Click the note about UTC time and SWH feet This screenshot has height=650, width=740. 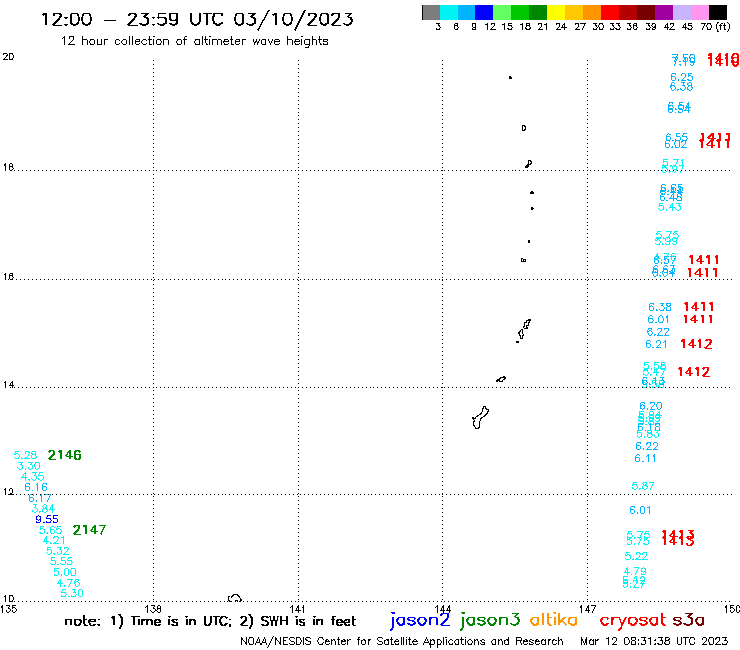pyautogui.click(x=210, y=621)
